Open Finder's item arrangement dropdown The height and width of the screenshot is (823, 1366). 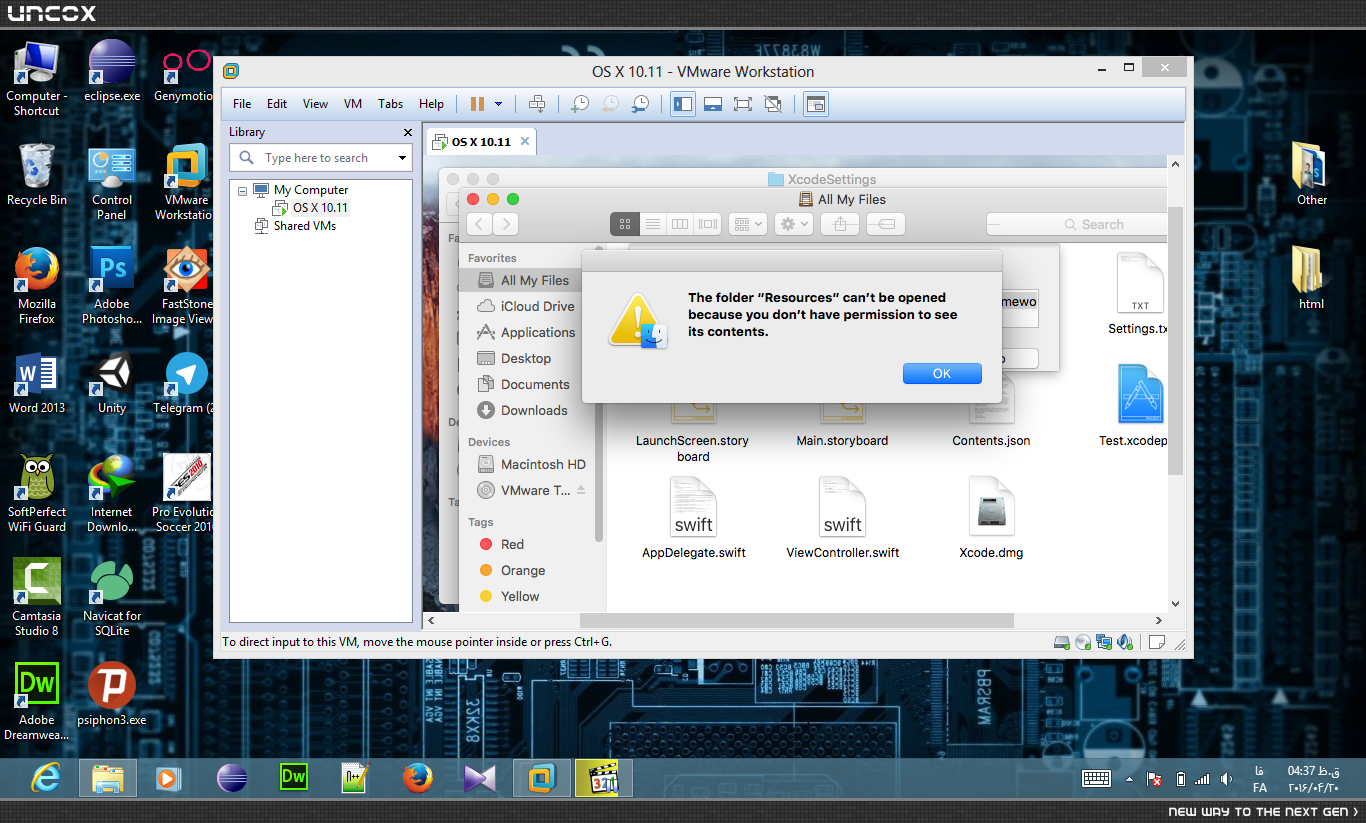tap(747, 224)
